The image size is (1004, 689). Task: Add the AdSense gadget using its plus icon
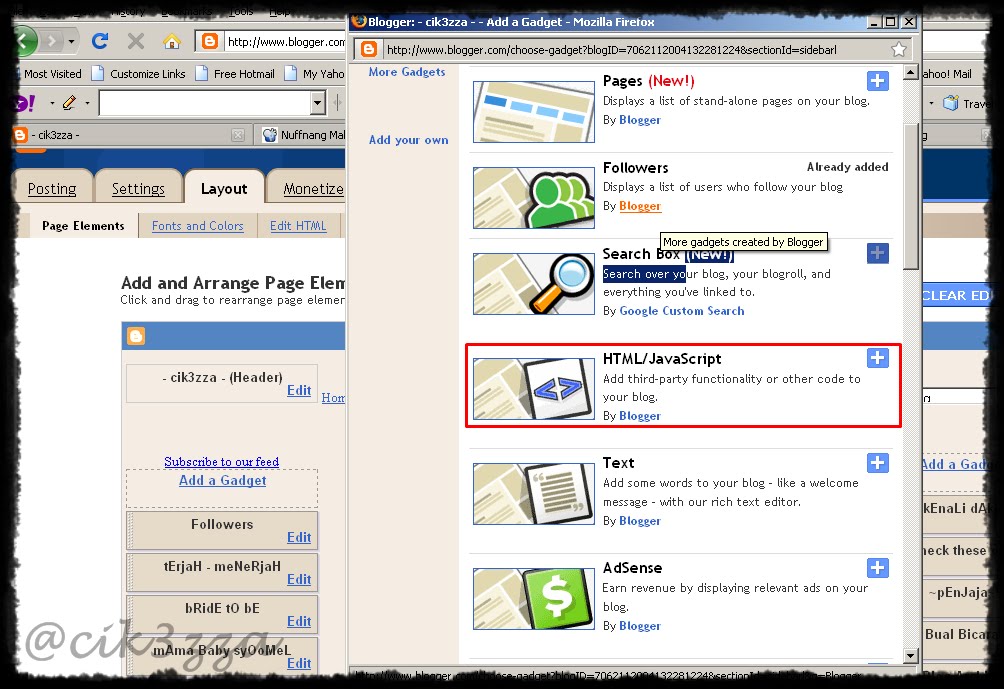[x=877, y=567]
